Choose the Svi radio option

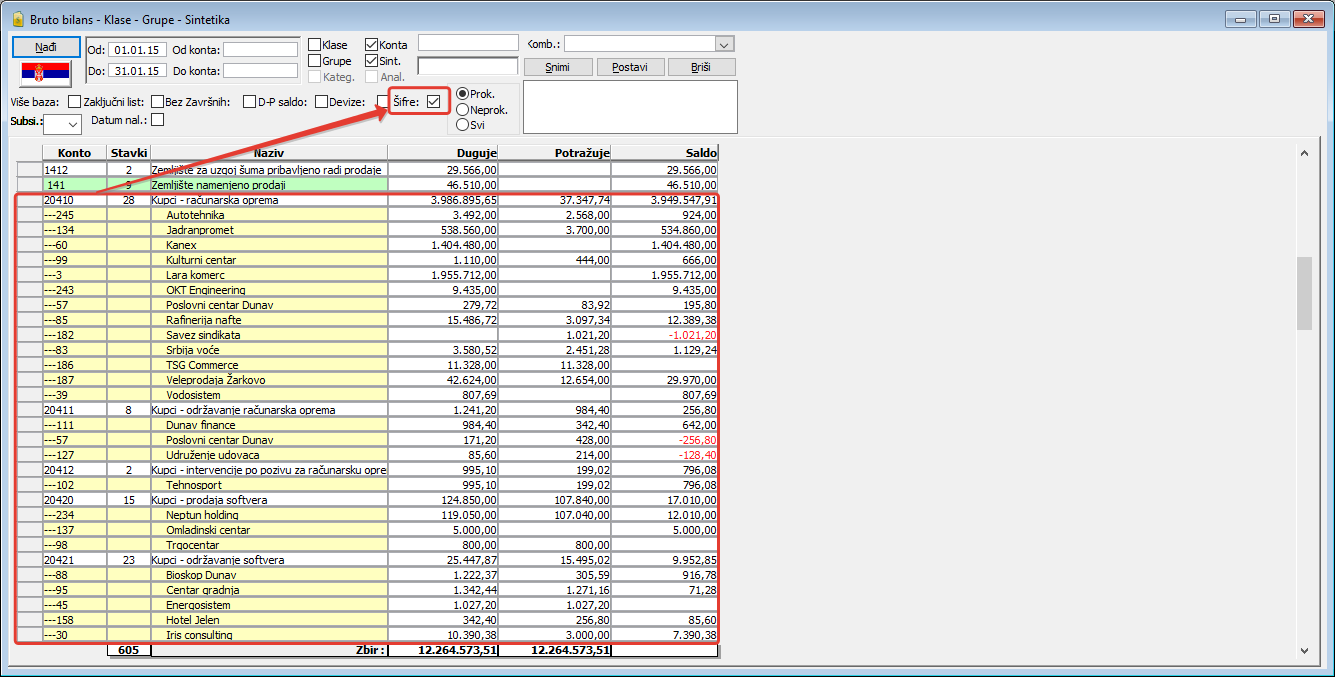tap(462, 125)
